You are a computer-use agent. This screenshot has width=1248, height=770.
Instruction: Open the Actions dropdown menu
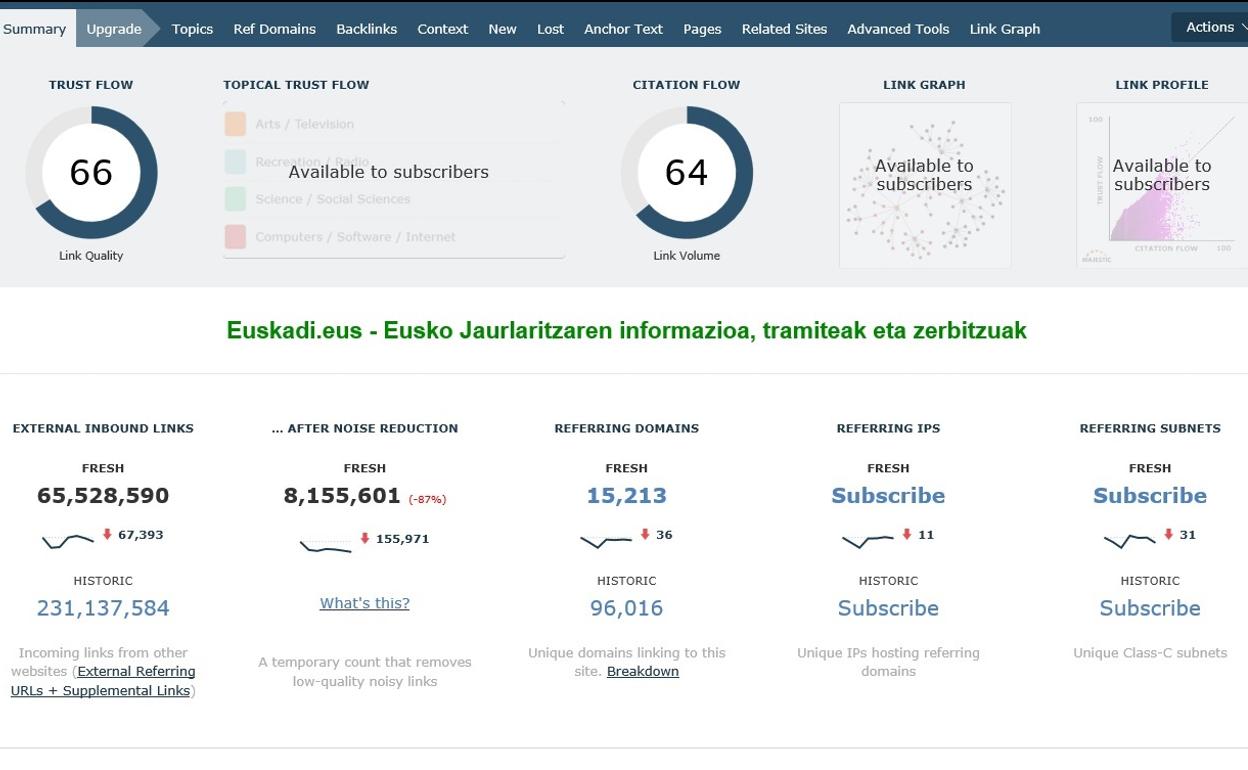pos(1211,27)
